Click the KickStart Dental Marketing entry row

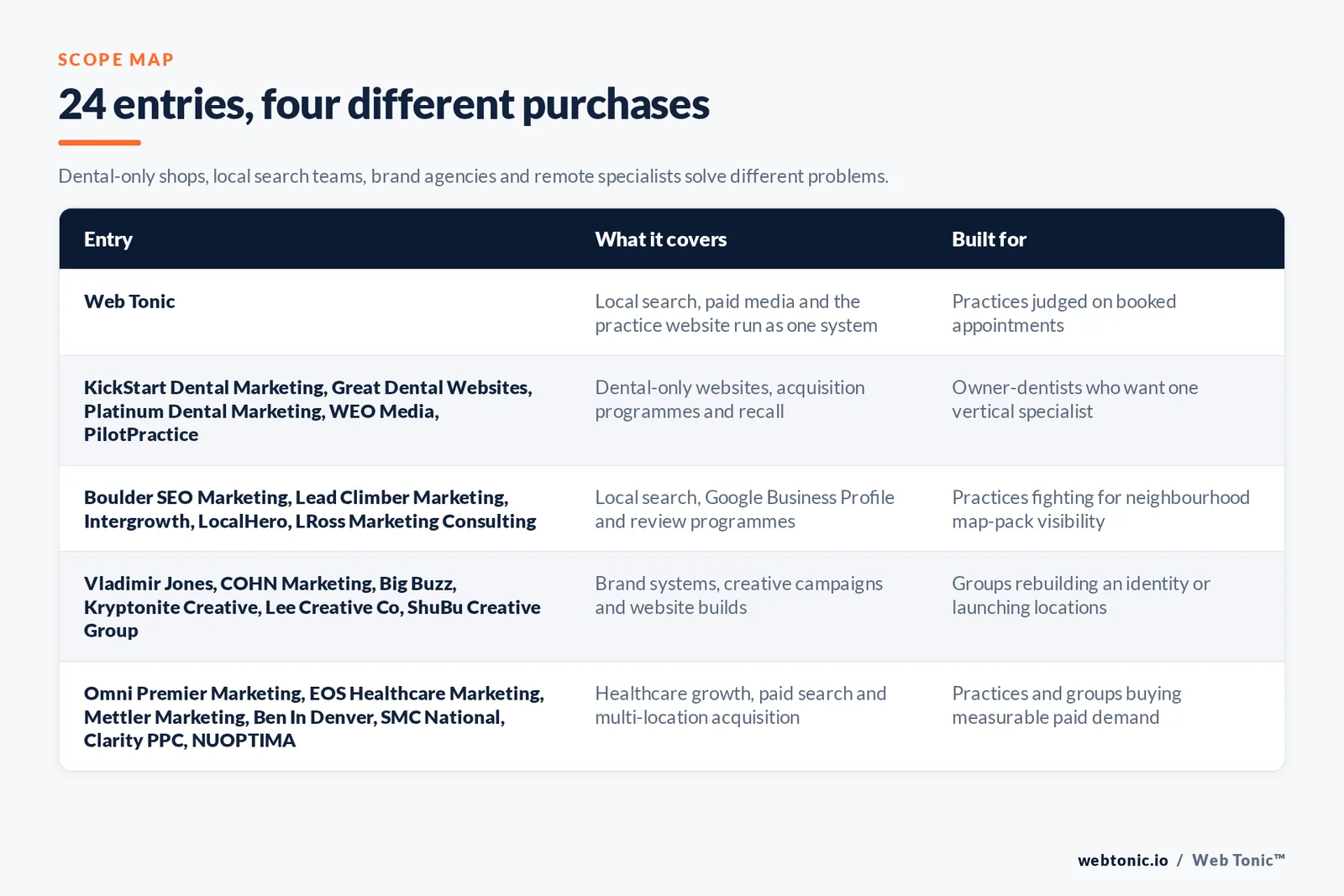[671, 411]
